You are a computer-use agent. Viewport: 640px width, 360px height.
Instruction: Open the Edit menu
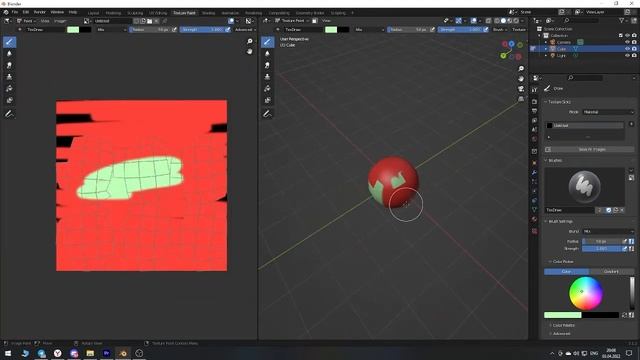(x=26, y=12)
